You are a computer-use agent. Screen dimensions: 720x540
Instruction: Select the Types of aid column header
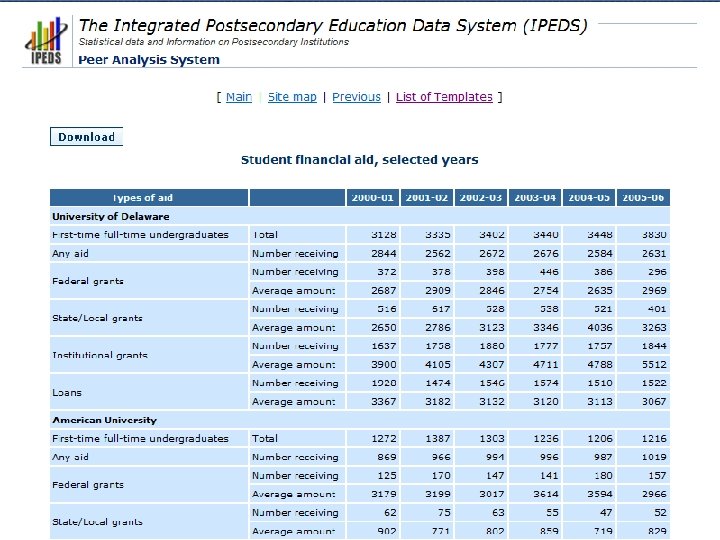coord(148,198)
